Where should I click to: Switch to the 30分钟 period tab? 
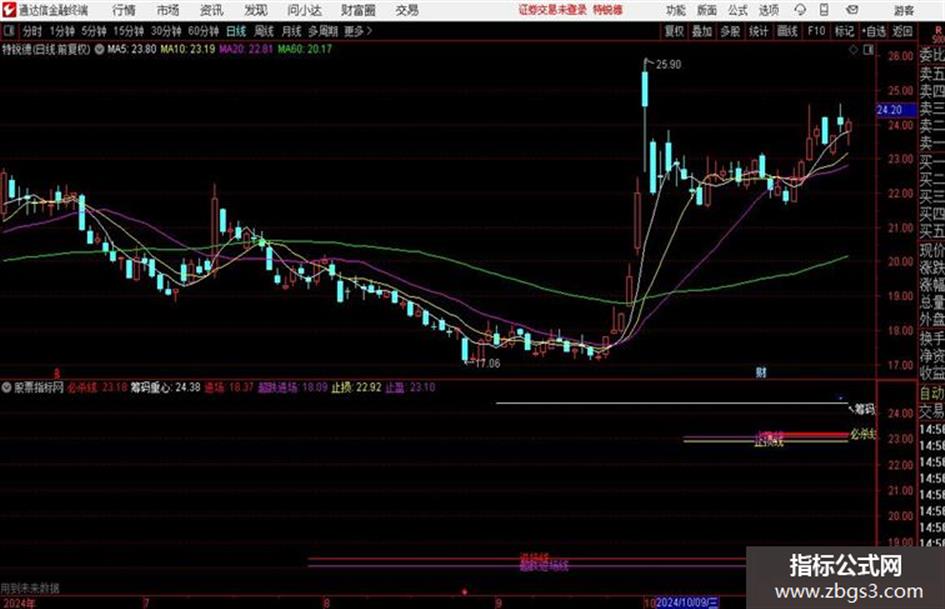(x=166, y=31)
